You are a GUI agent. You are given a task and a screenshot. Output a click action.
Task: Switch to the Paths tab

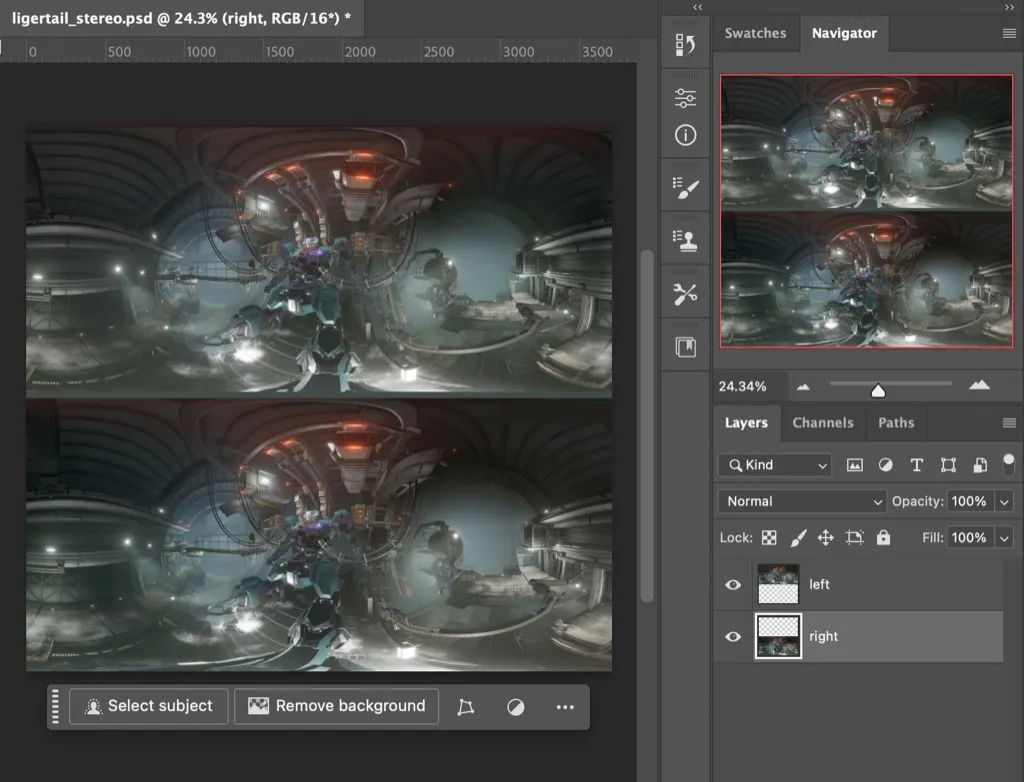896,423
